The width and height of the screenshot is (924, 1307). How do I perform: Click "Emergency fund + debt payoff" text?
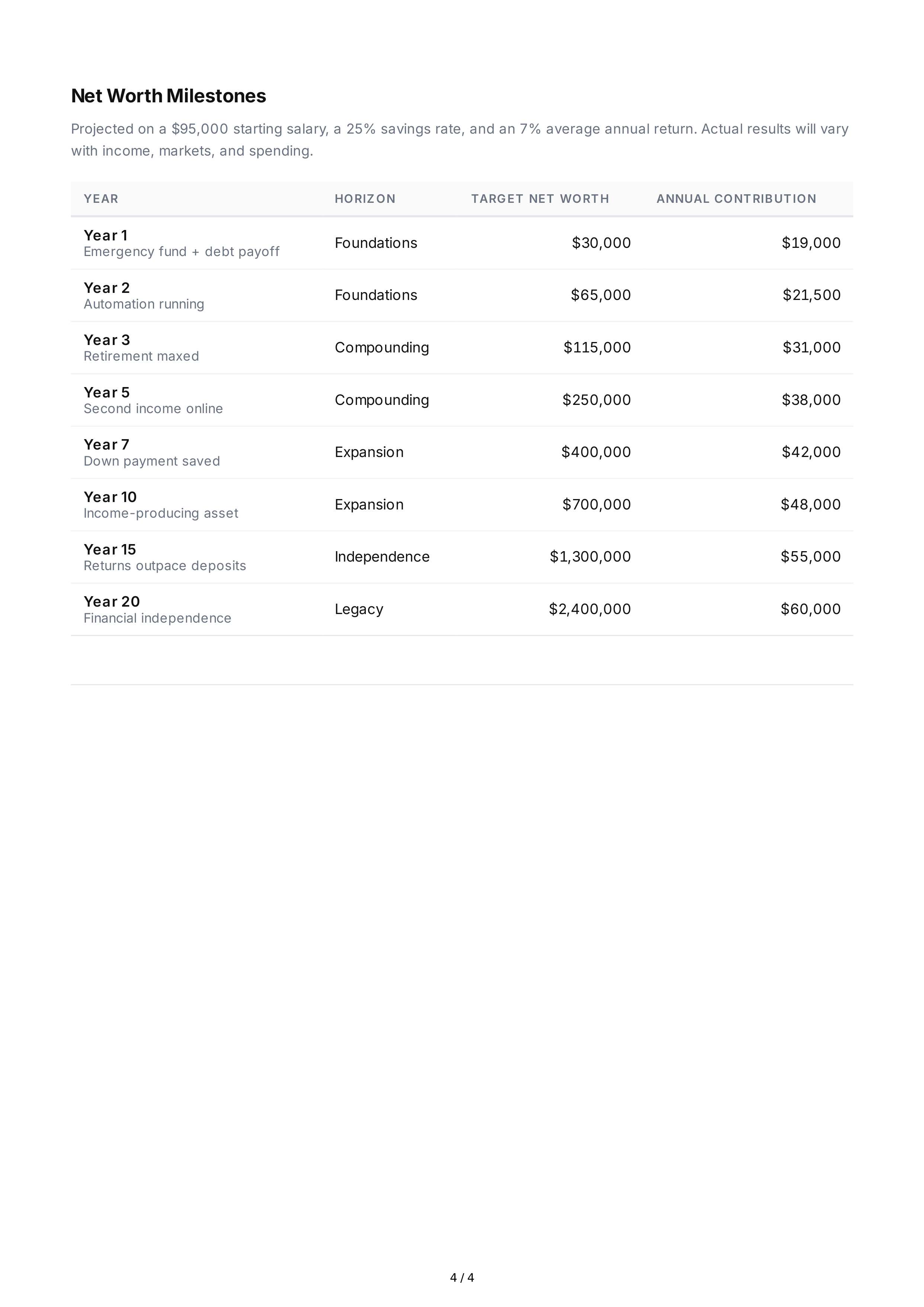pos(182,252)
